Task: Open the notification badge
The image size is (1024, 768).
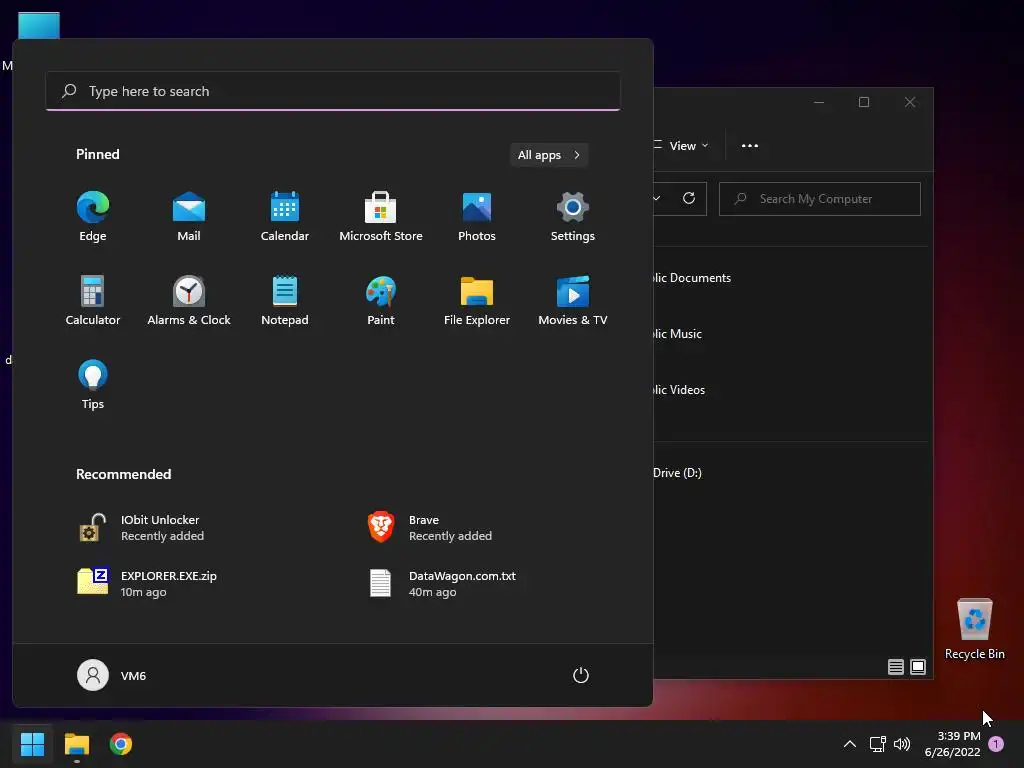Action: (996, 744)
